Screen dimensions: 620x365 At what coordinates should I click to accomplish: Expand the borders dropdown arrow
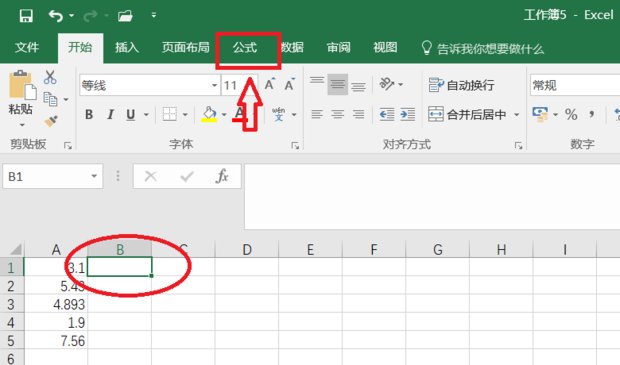(x=185, y=115)
